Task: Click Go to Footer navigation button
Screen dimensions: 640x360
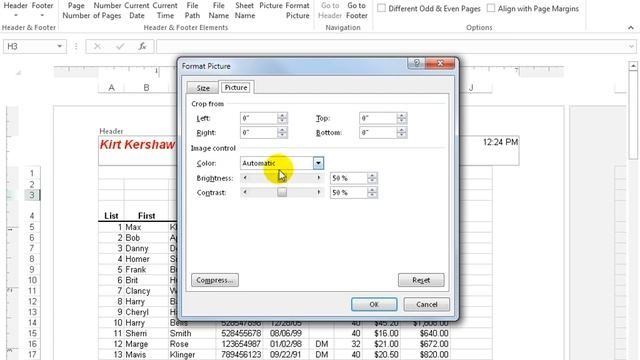Action: (x=357, y=10)
